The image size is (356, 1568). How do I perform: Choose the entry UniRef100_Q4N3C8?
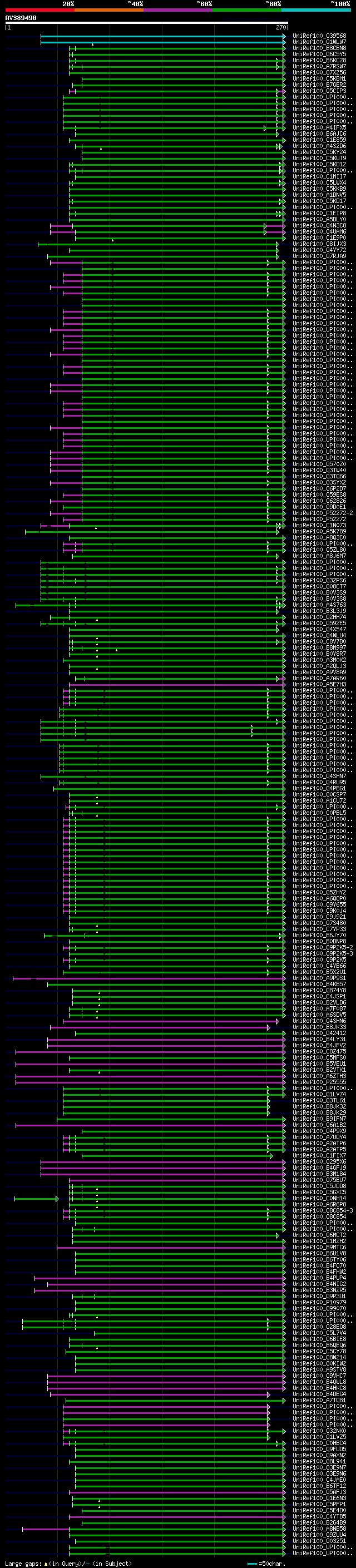coord(319,225)
